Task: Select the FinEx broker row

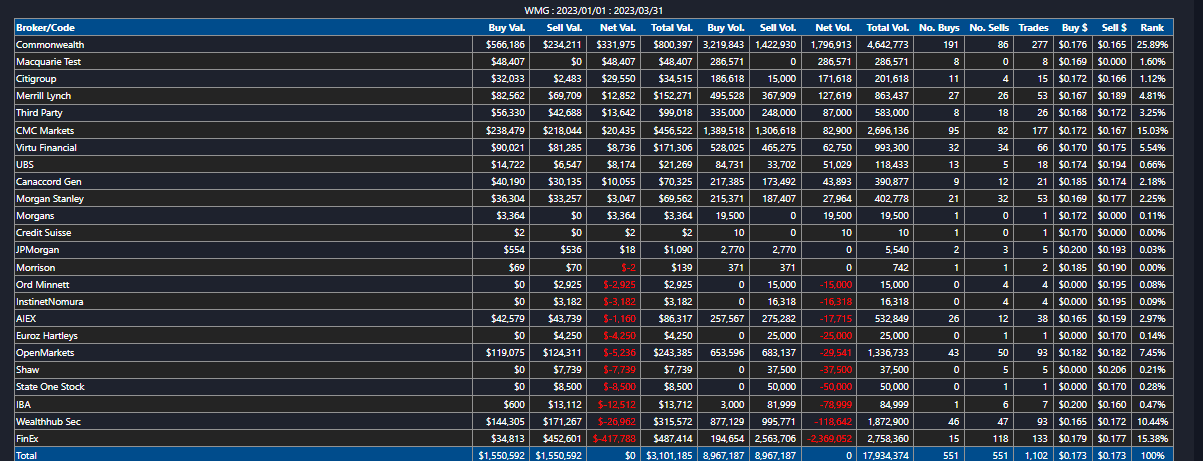Action: (592, 438)
